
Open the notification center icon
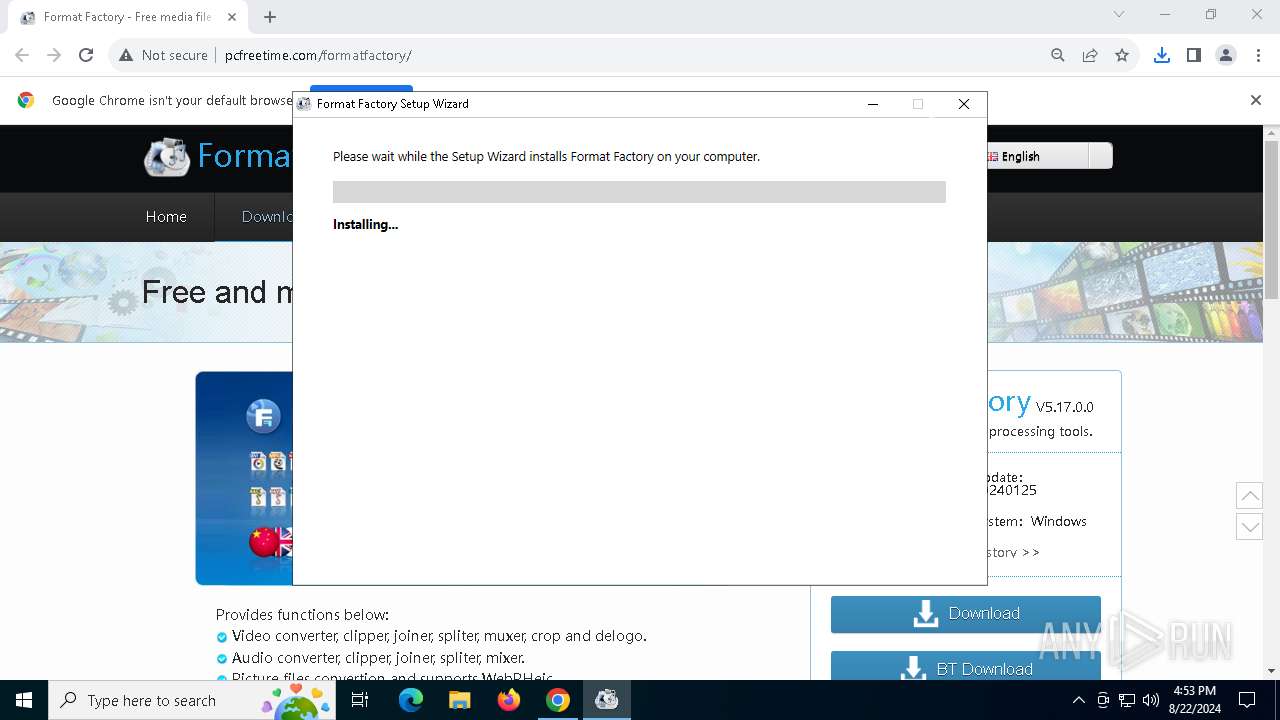[x=1247, y=700]
